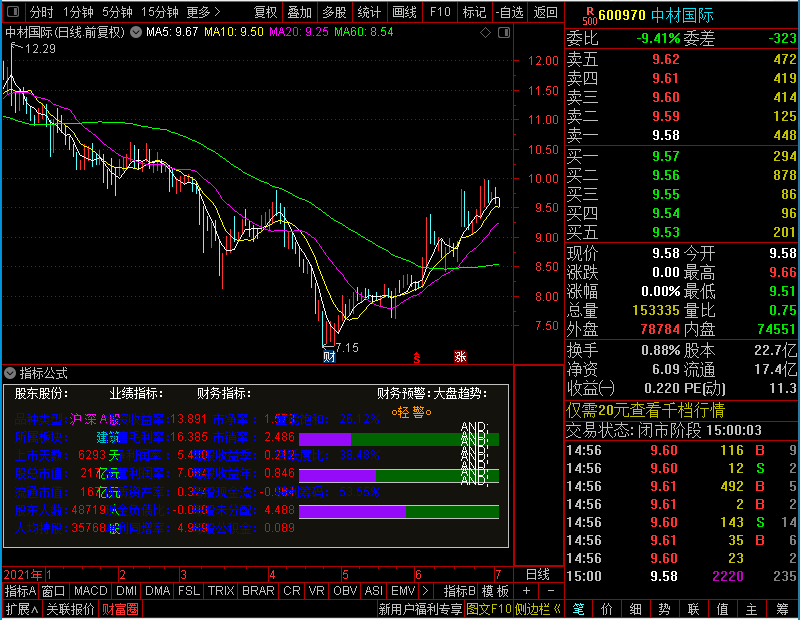
Task: Click the 涨 marker under the chart
Action: [460, 356]
